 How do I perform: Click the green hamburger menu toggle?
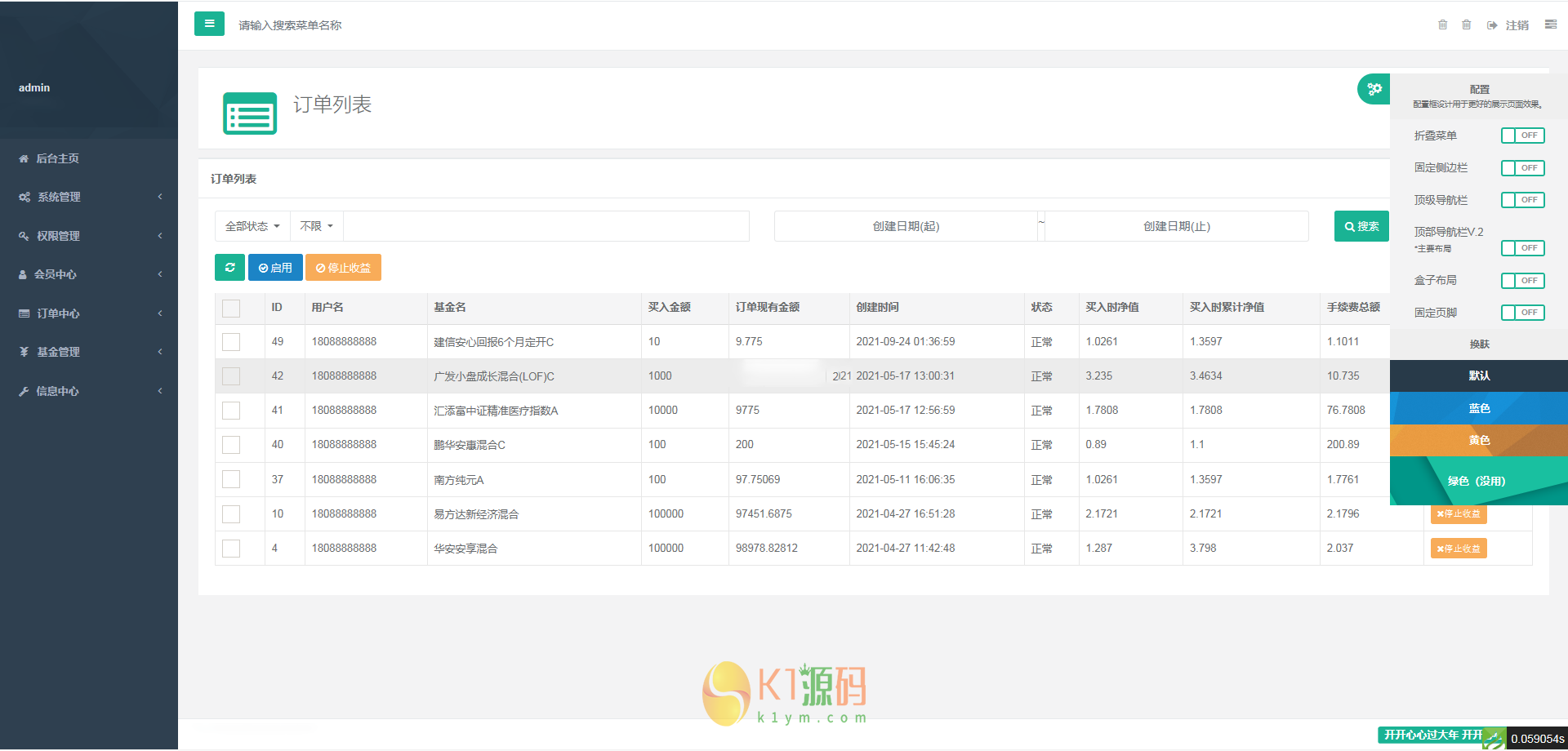pos(209,24)
